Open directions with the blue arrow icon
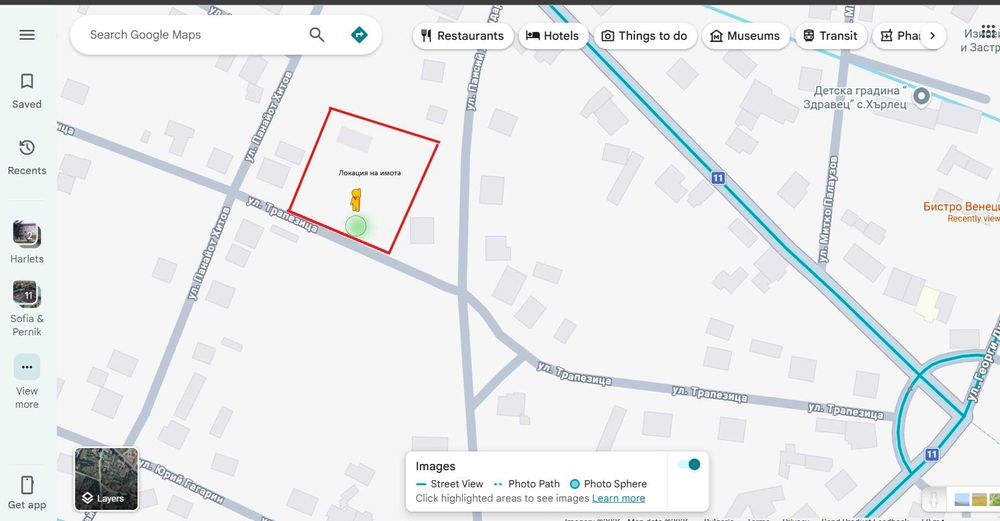 coord(359,34)
